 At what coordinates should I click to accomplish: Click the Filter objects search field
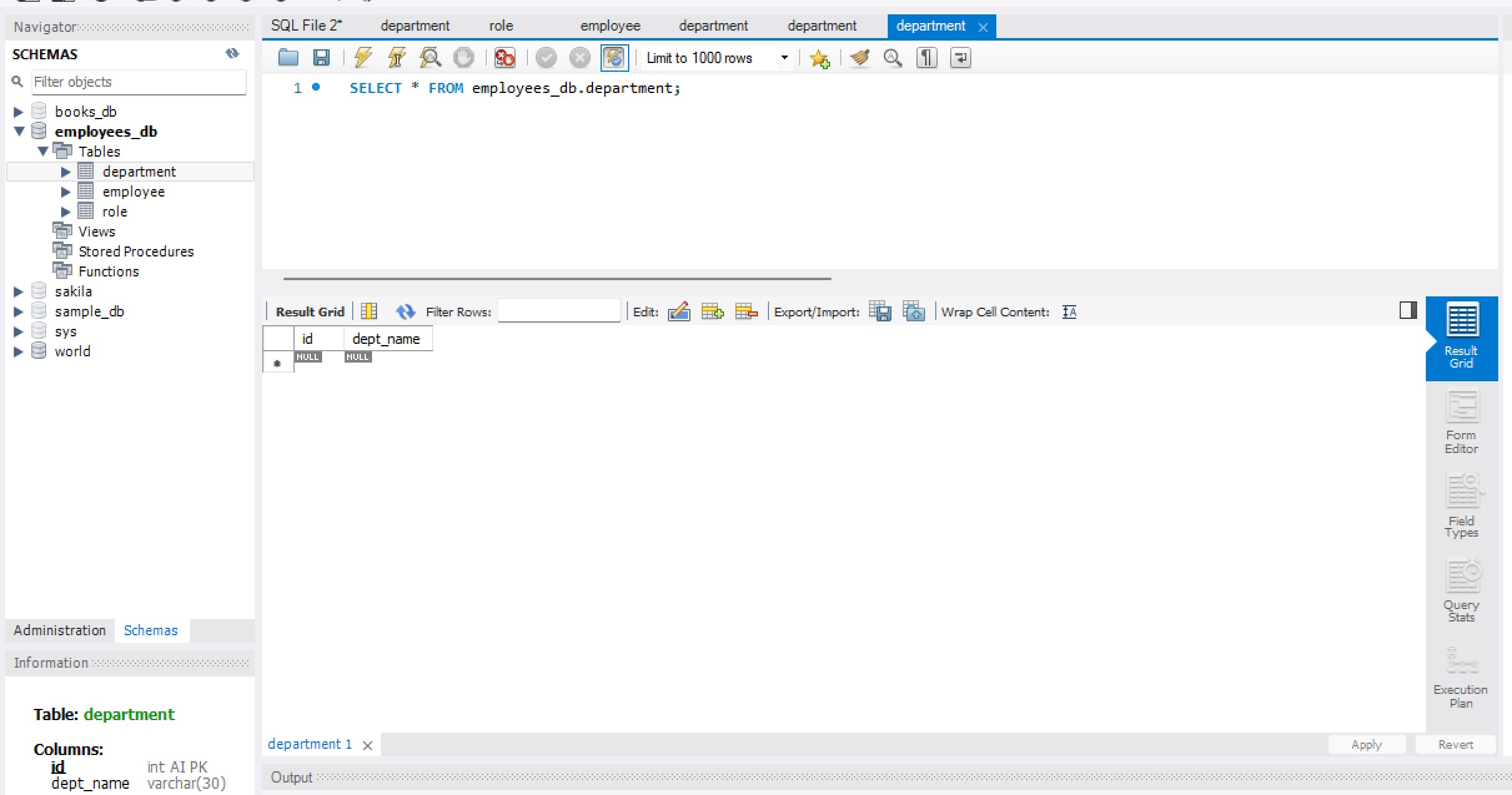139,82
